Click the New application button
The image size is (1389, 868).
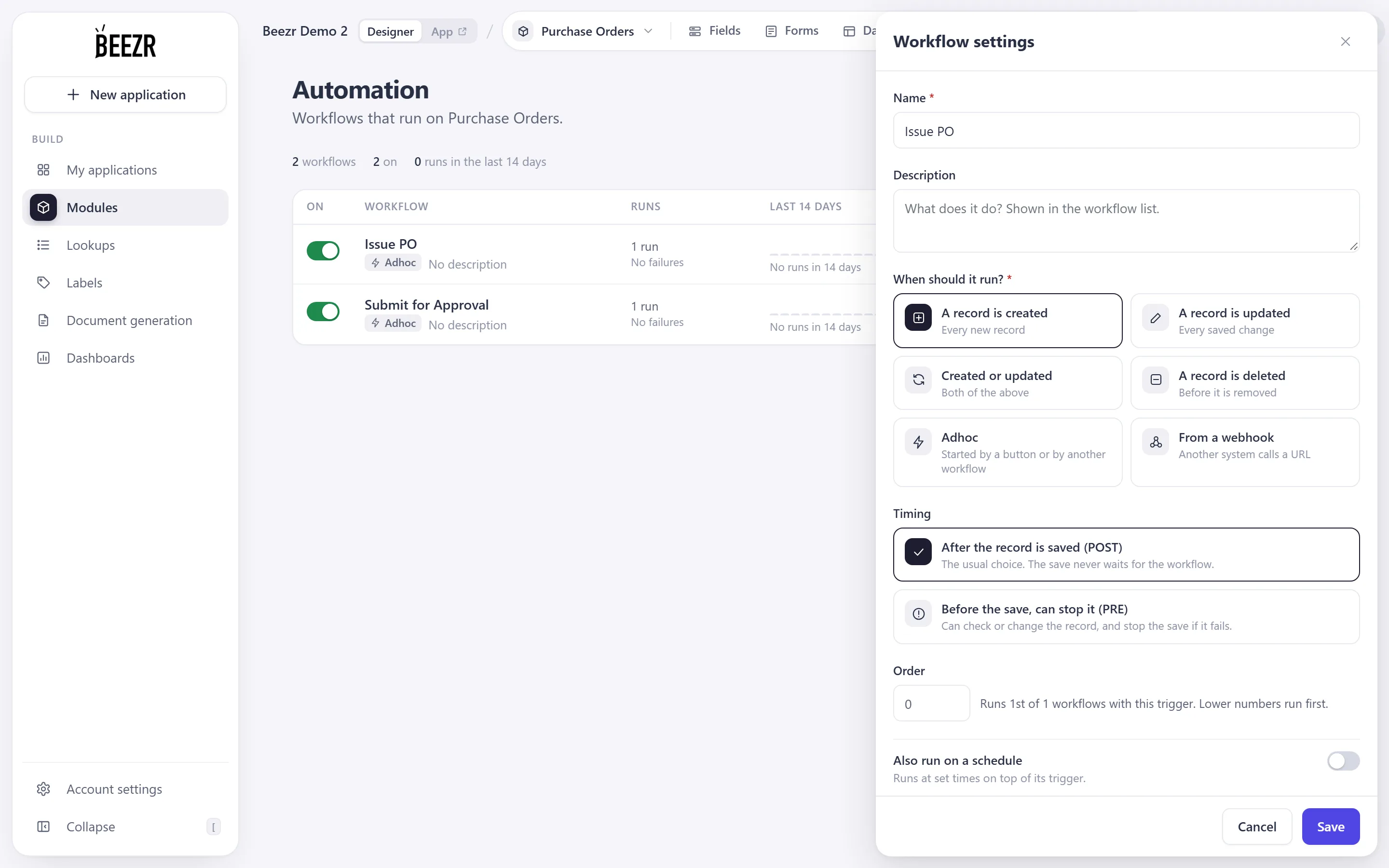(x=125, y=95)
